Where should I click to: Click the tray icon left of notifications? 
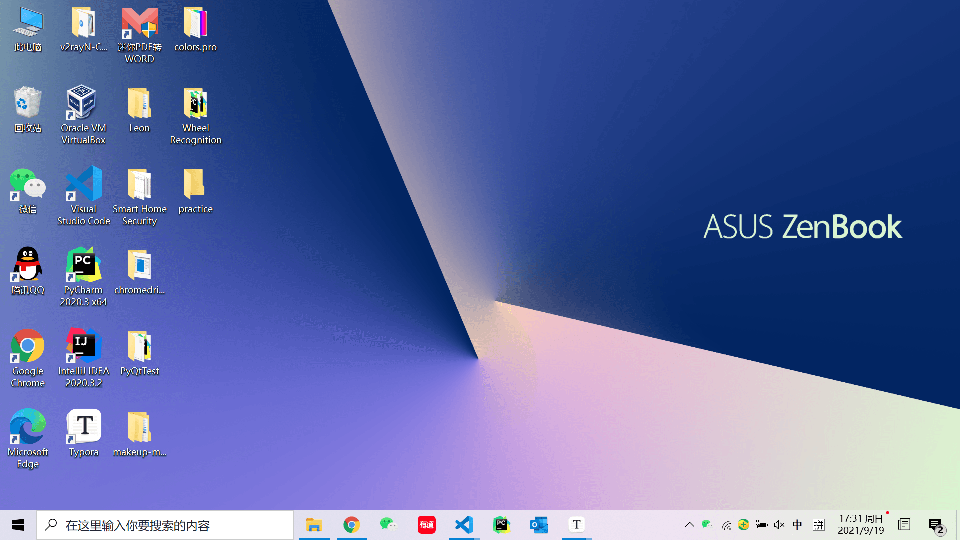tap(904, 525)
